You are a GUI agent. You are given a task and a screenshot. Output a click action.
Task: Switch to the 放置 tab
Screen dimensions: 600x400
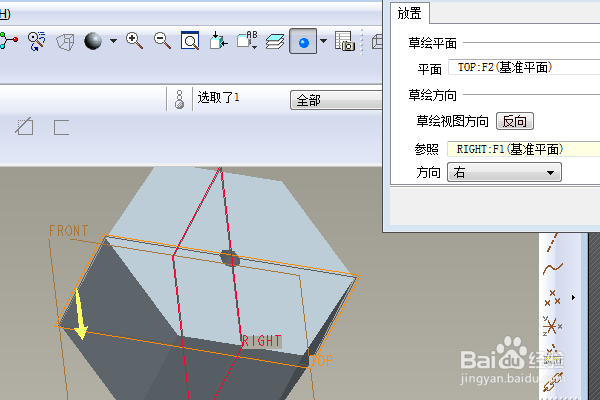[410, 13]
